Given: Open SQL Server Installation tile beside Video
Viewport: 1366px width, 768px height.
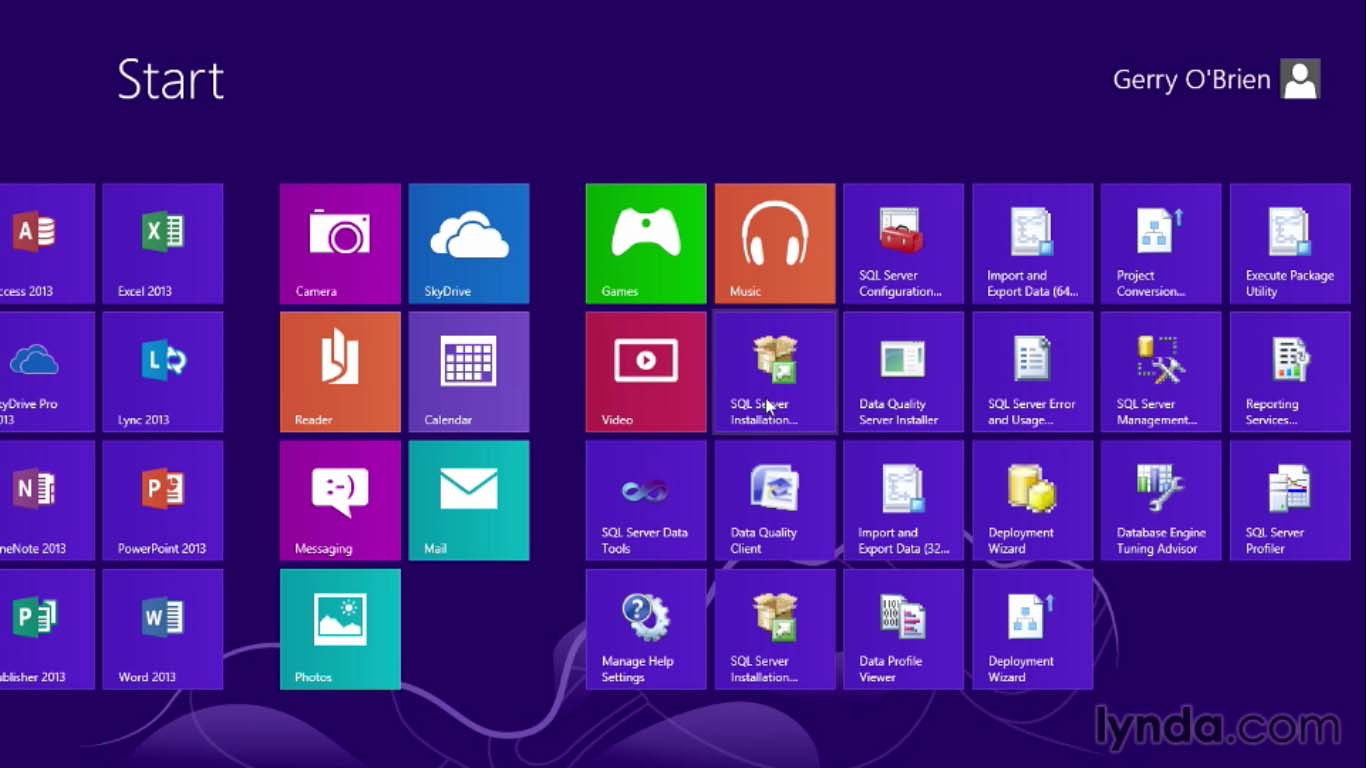Looking at the screenshot, I should pos(775,372).
